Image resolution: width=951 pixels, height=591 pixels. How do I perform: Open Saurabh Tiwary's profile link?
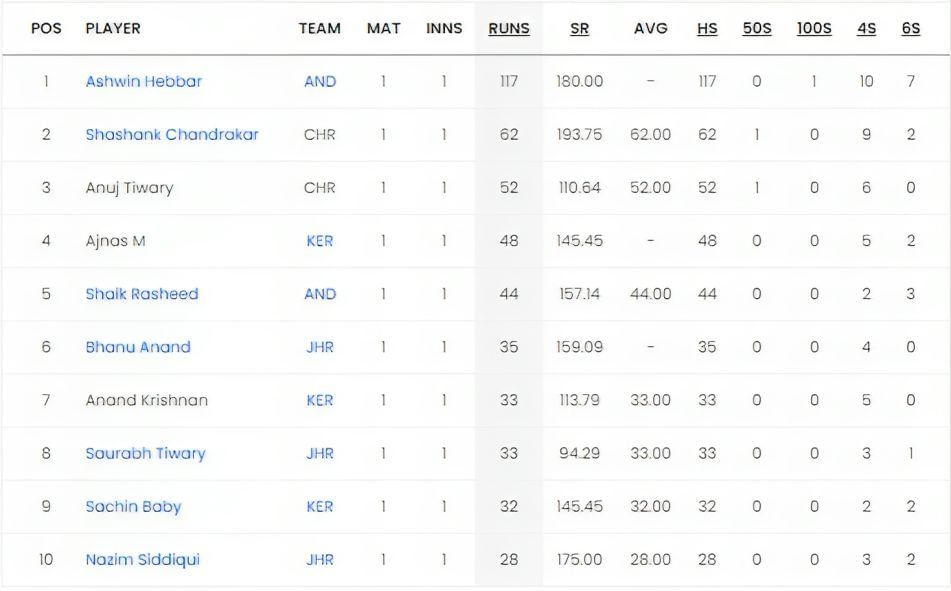point(145,453)
